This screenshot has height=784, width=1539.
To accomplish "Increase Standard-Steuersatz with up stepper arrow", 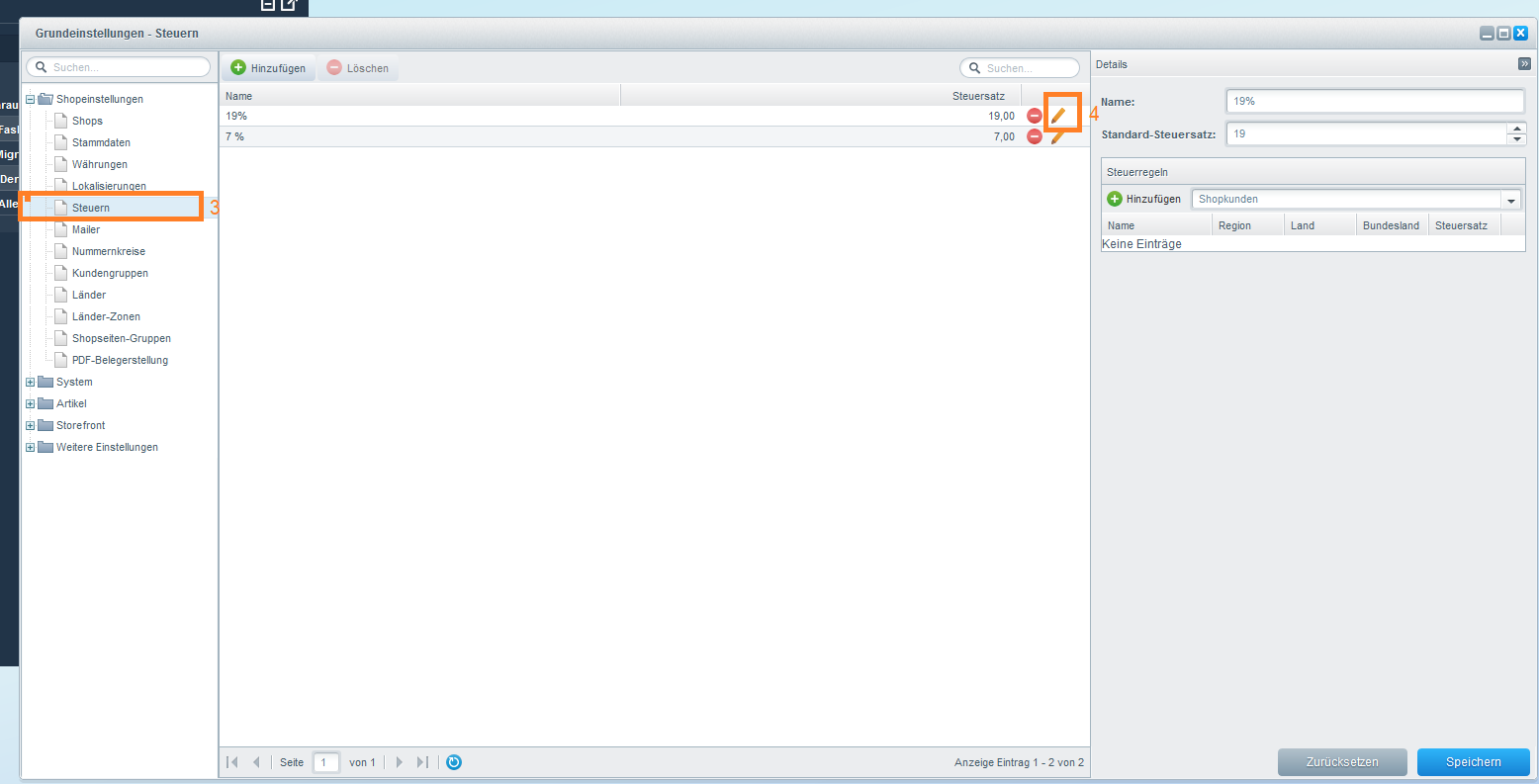I will point(1517,129).
